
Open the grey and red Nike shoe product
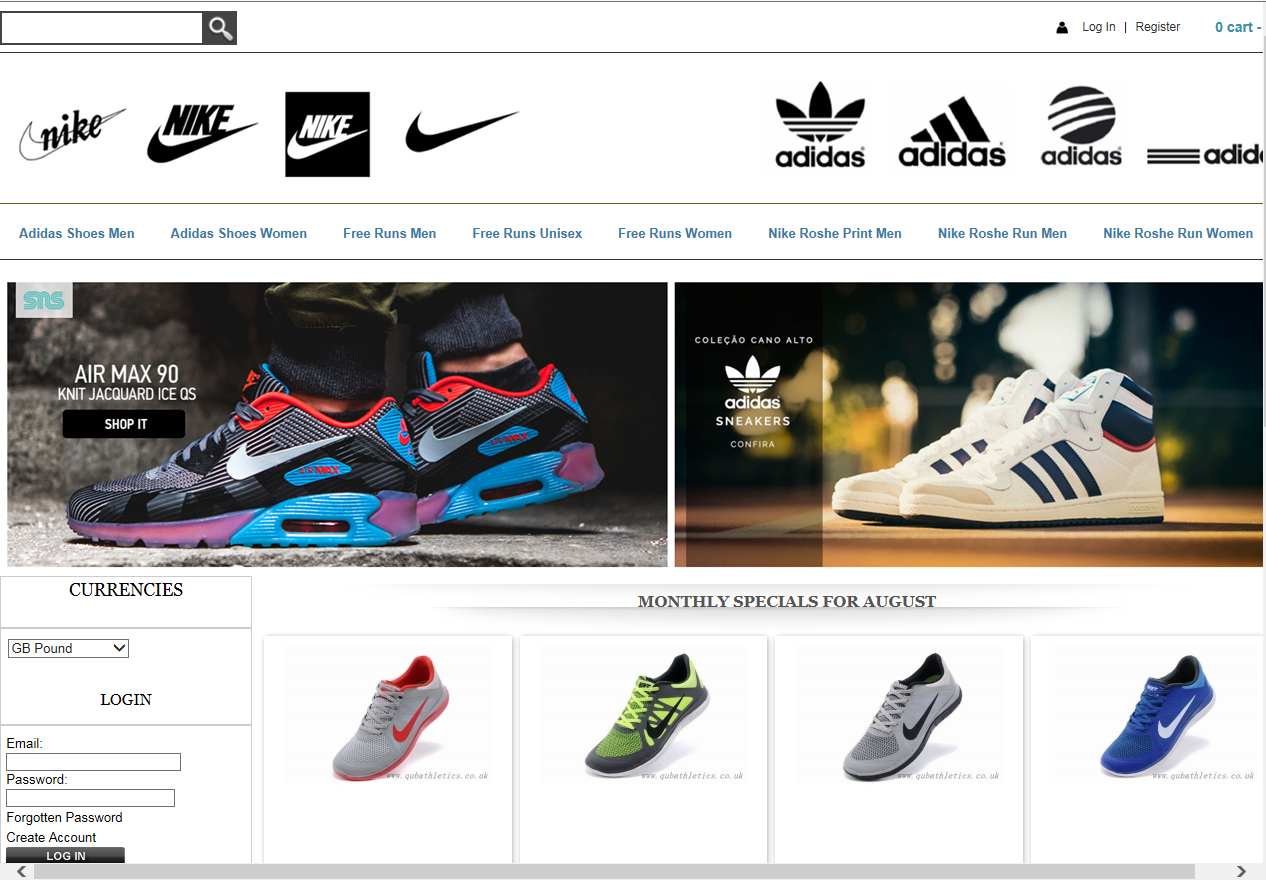[x=388, y=715]
